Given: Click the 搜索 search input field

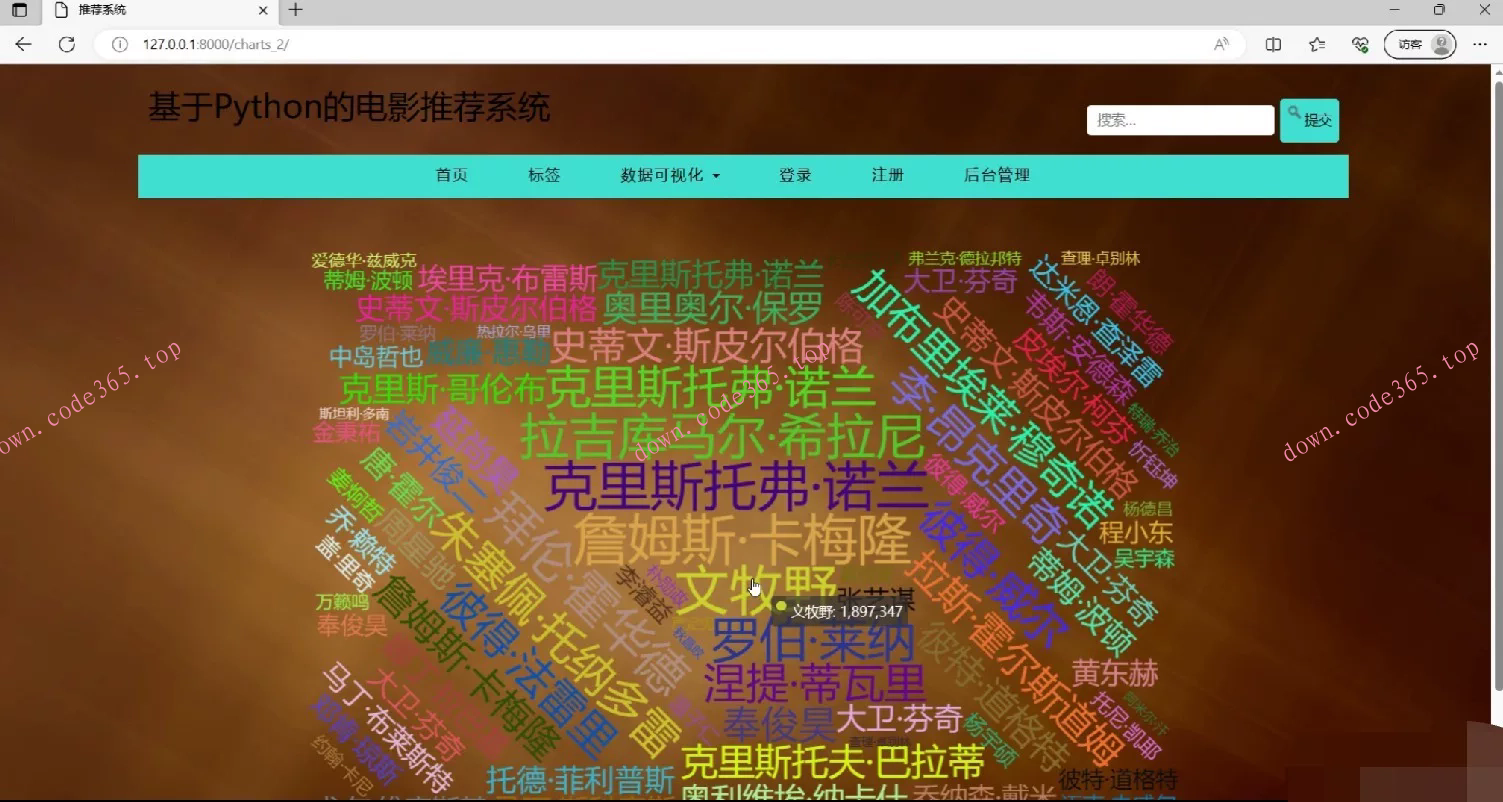Looking at the screenshot, I should coord(1180,120).
